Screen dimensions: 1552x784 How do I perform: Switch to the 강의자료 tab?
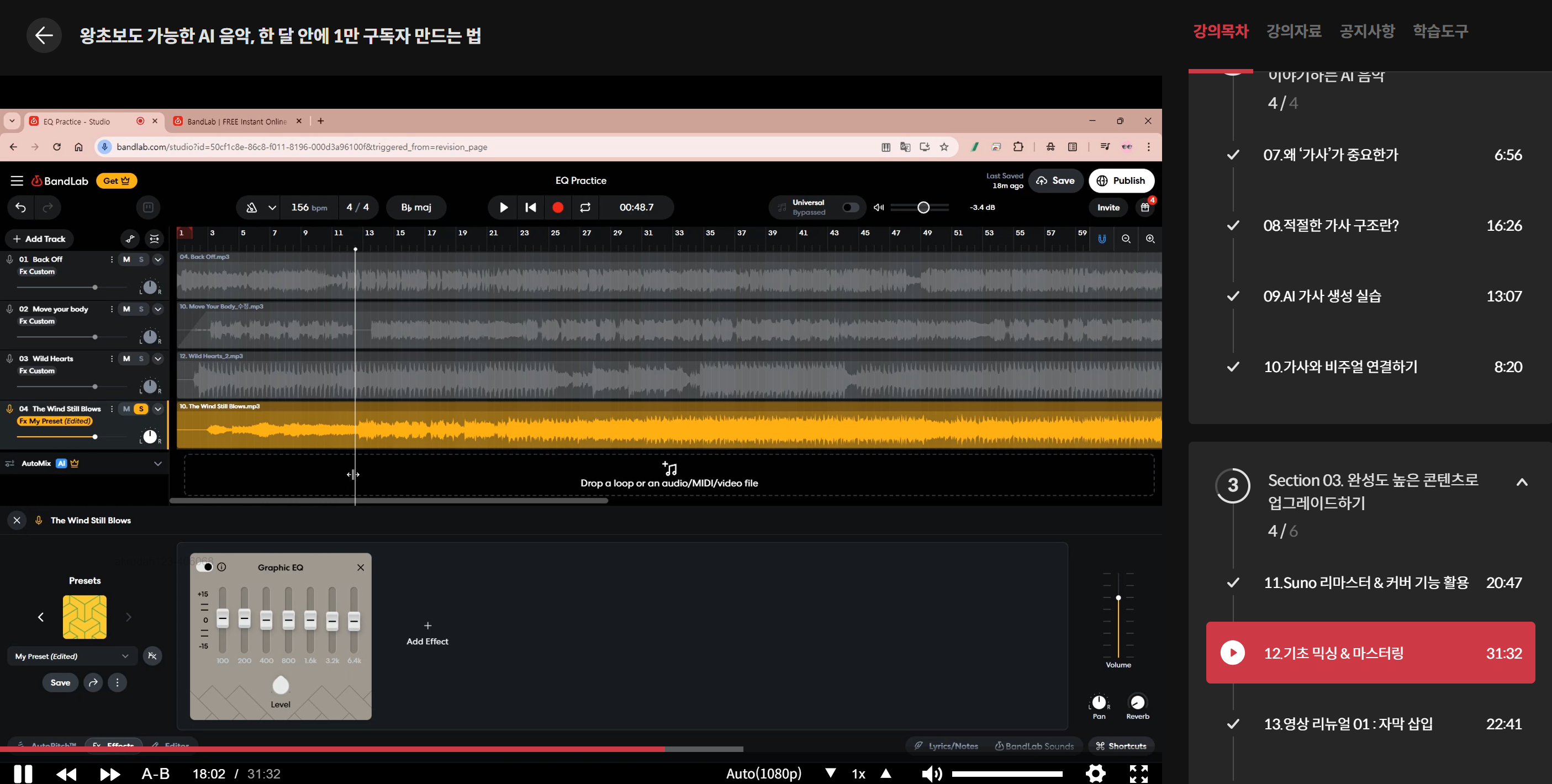click(x=1294, y=31)
